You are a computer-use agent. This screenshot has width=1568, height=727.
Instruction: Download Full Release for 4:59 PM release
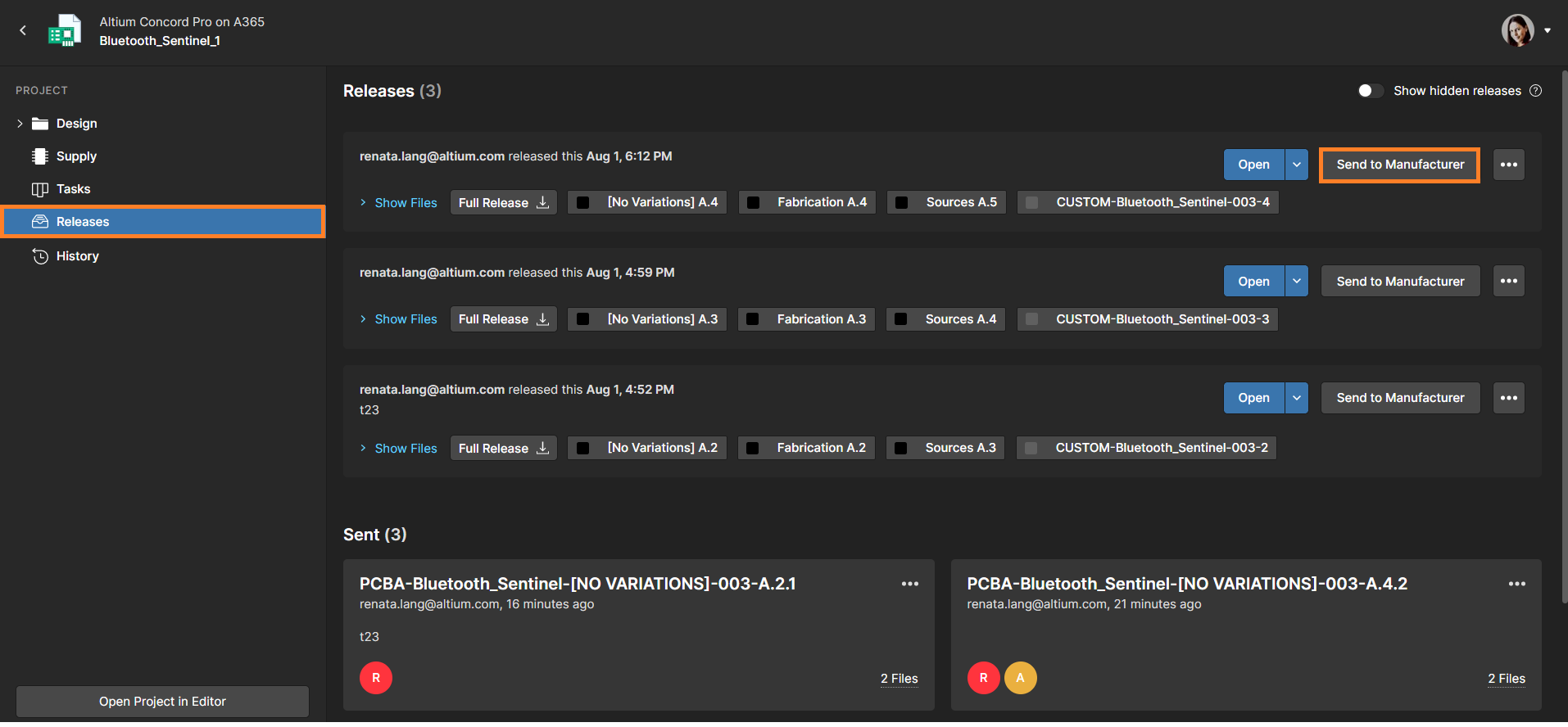[504, 319]
